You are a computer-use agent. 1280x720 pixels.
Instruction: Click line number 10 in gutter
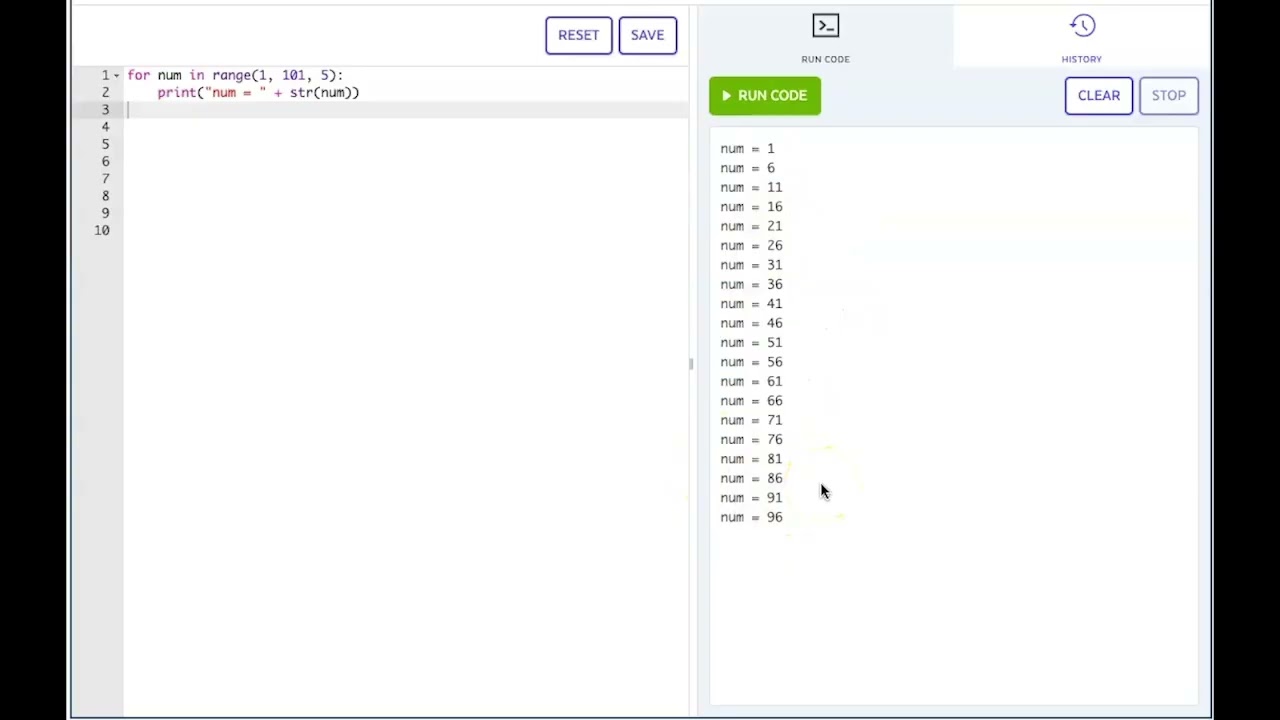tap(102, 230)
